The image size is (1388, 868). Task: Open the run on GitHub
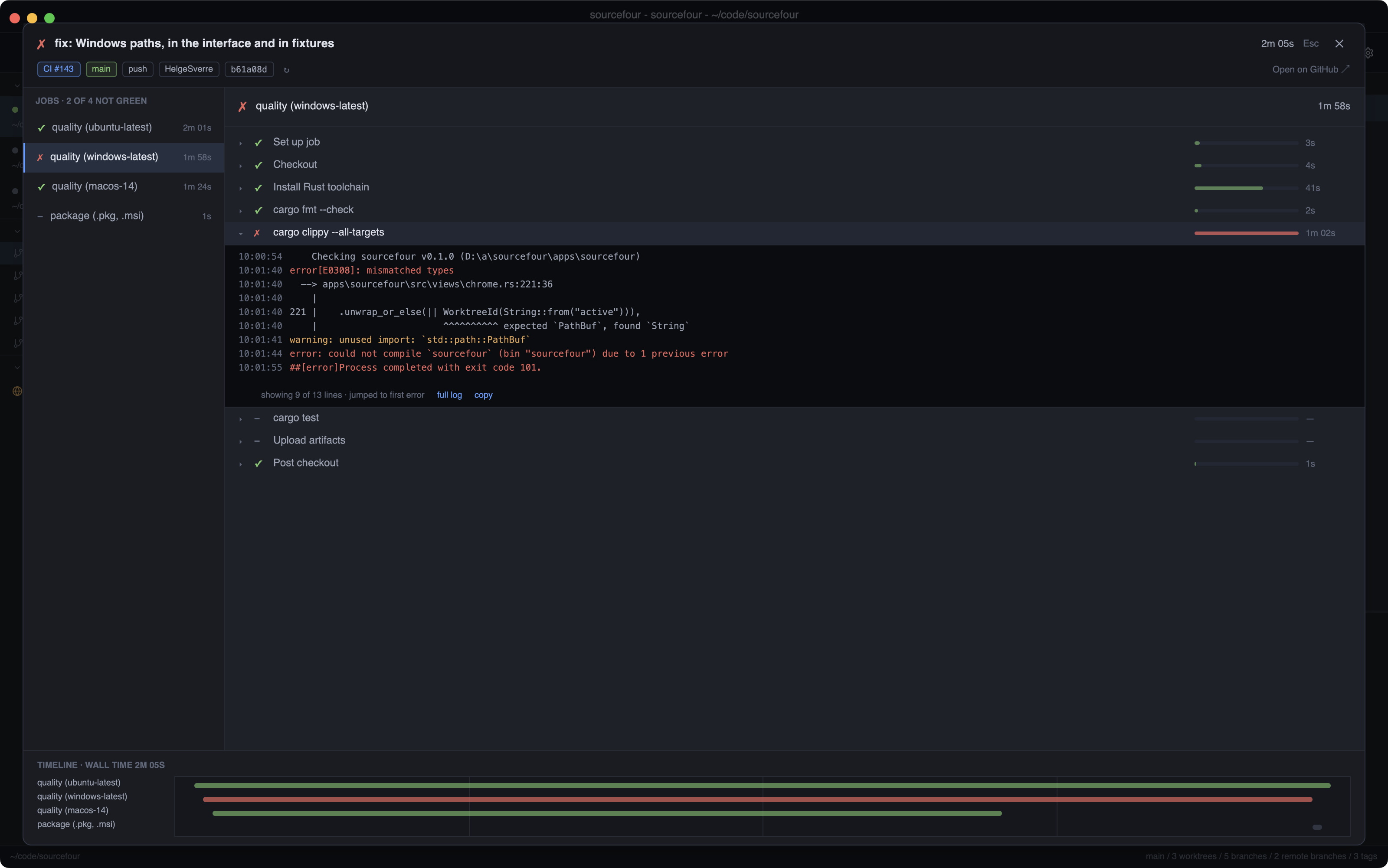(x=1310, y=69)
